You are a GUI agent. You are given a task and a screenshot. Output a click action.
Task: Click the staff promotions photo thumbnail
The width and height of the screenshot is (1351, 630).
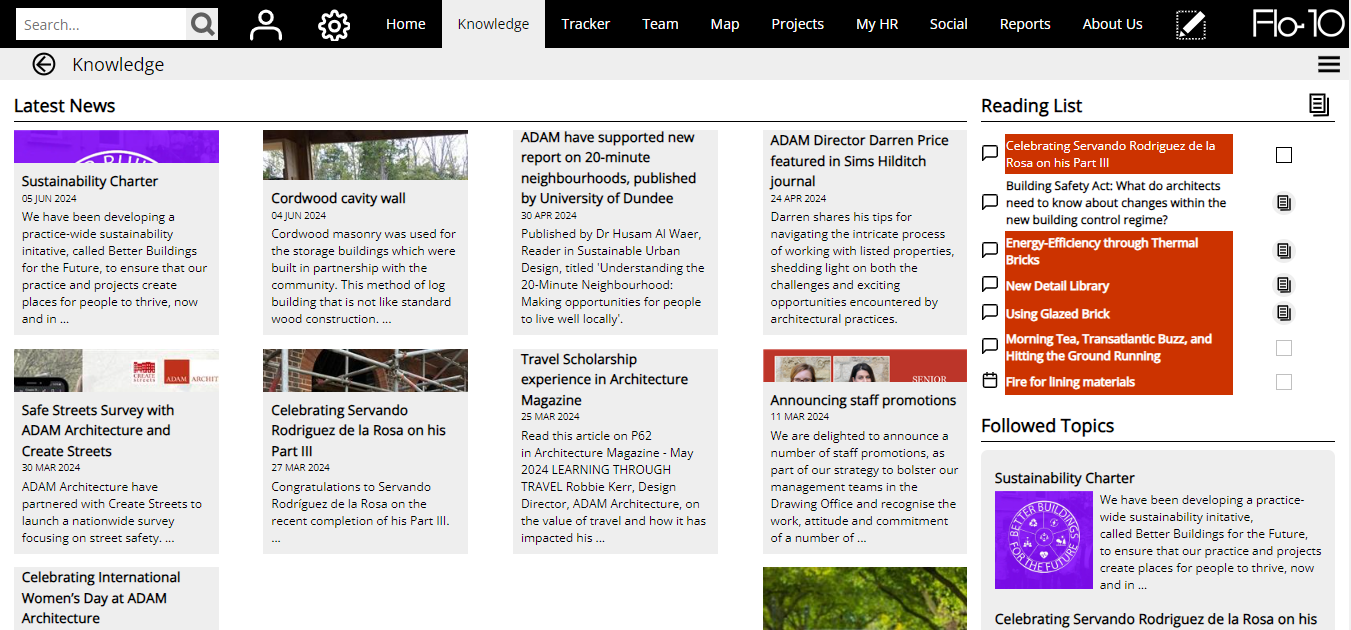(x=865, y=365)
